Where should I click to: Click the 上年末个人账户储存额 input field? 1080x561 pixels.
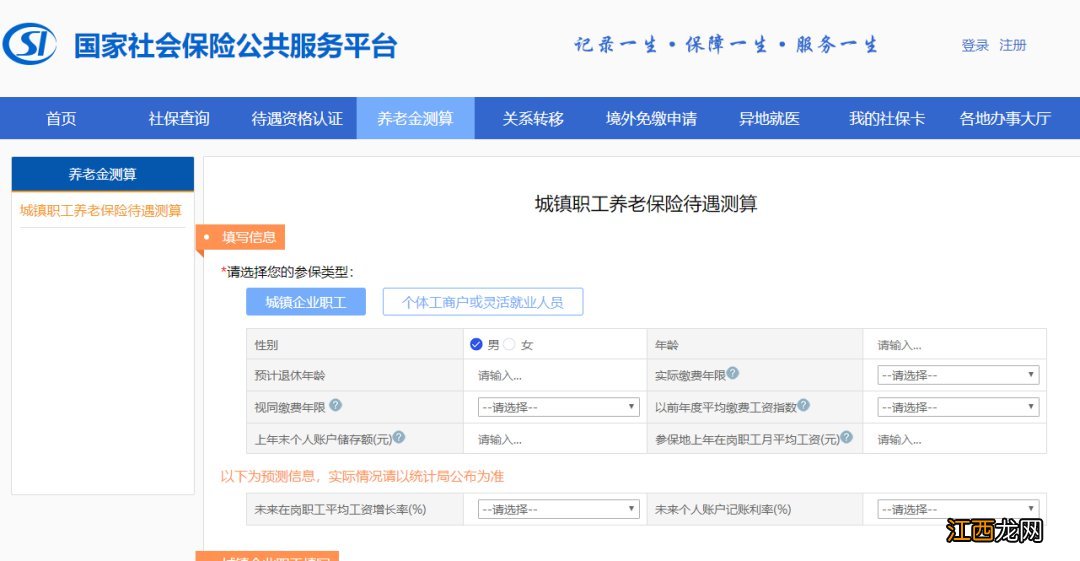[x=555, y=439]
